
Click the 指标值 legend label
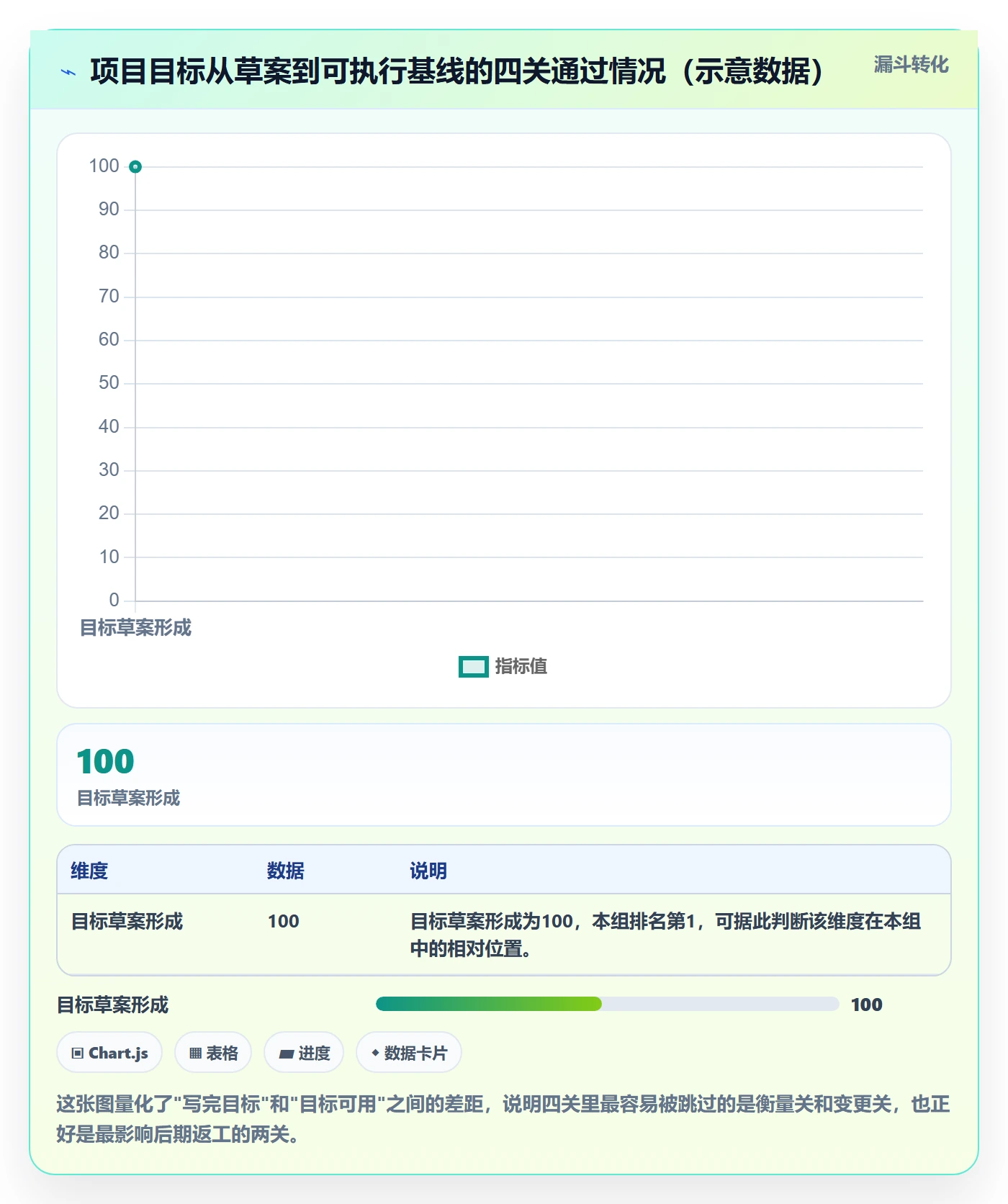[521, 667]
